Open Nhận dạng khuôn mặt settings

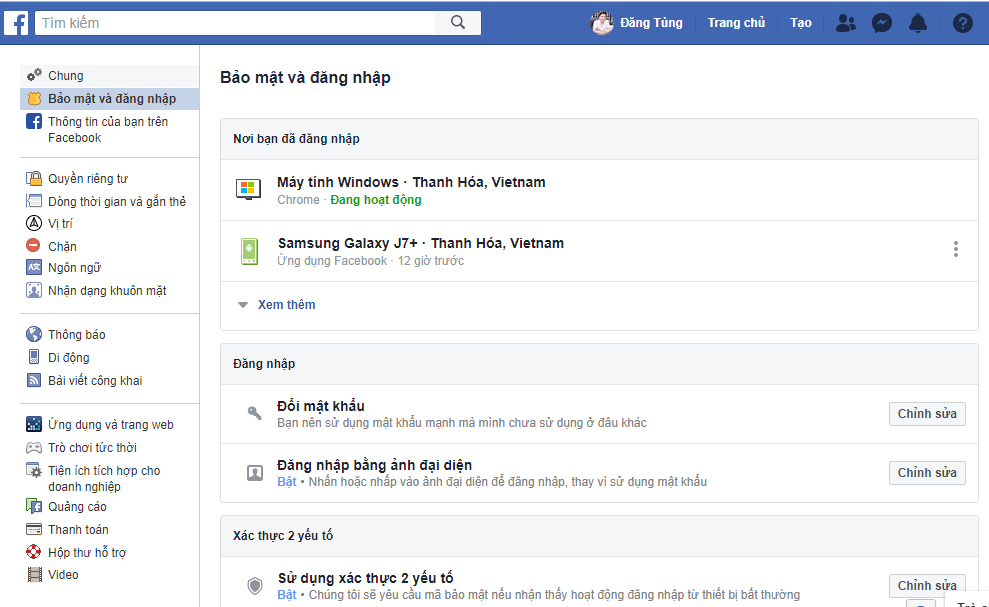(x=107, y=290)
